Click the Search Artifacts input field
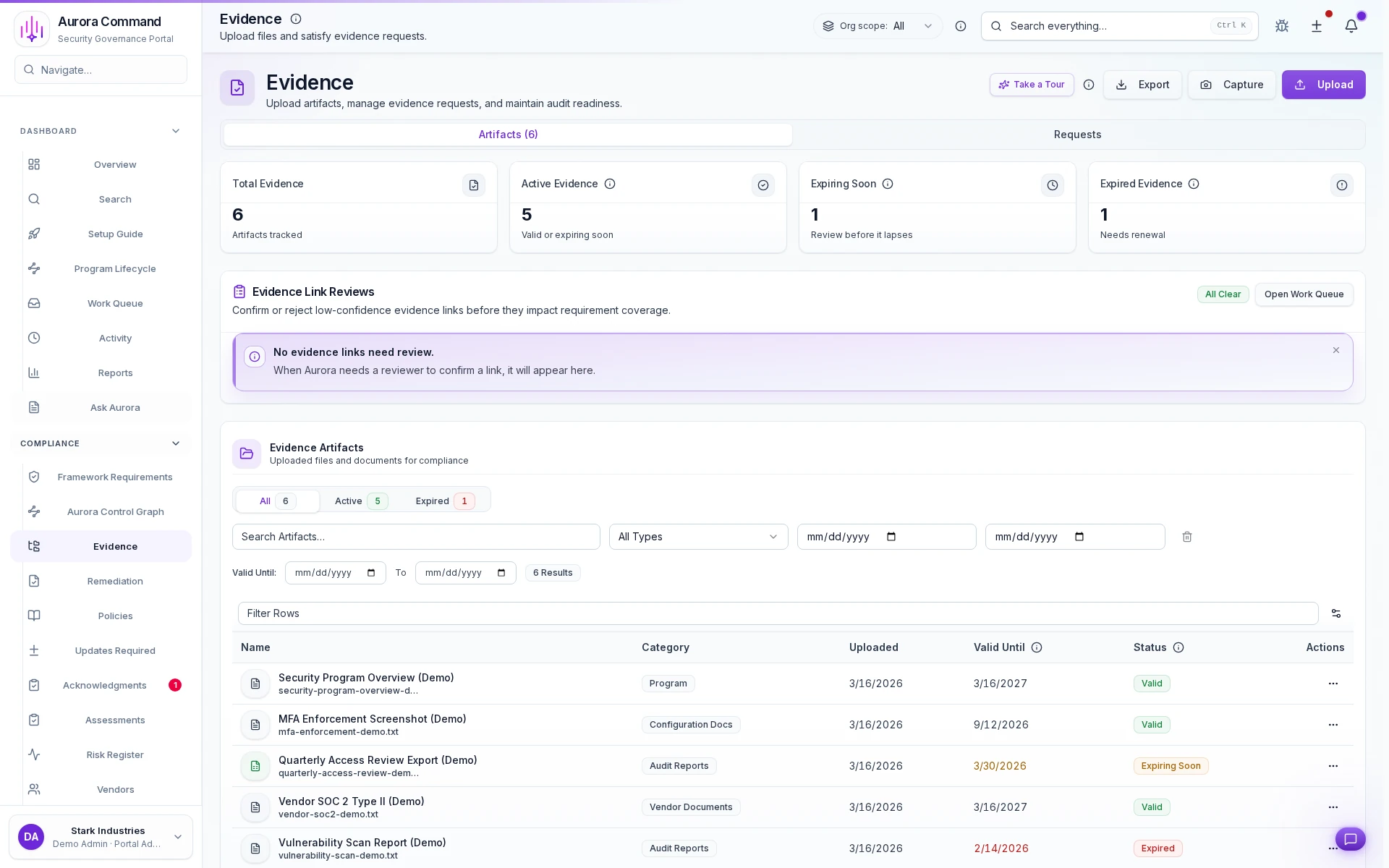This screenshot has height=868, width=1389. tap(416, 537)
